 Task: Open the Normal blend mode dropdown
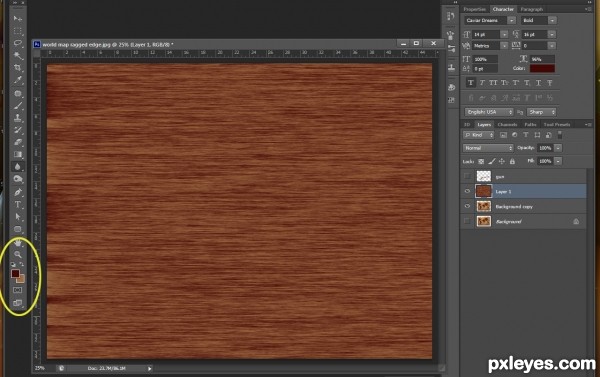pos(488,148)
